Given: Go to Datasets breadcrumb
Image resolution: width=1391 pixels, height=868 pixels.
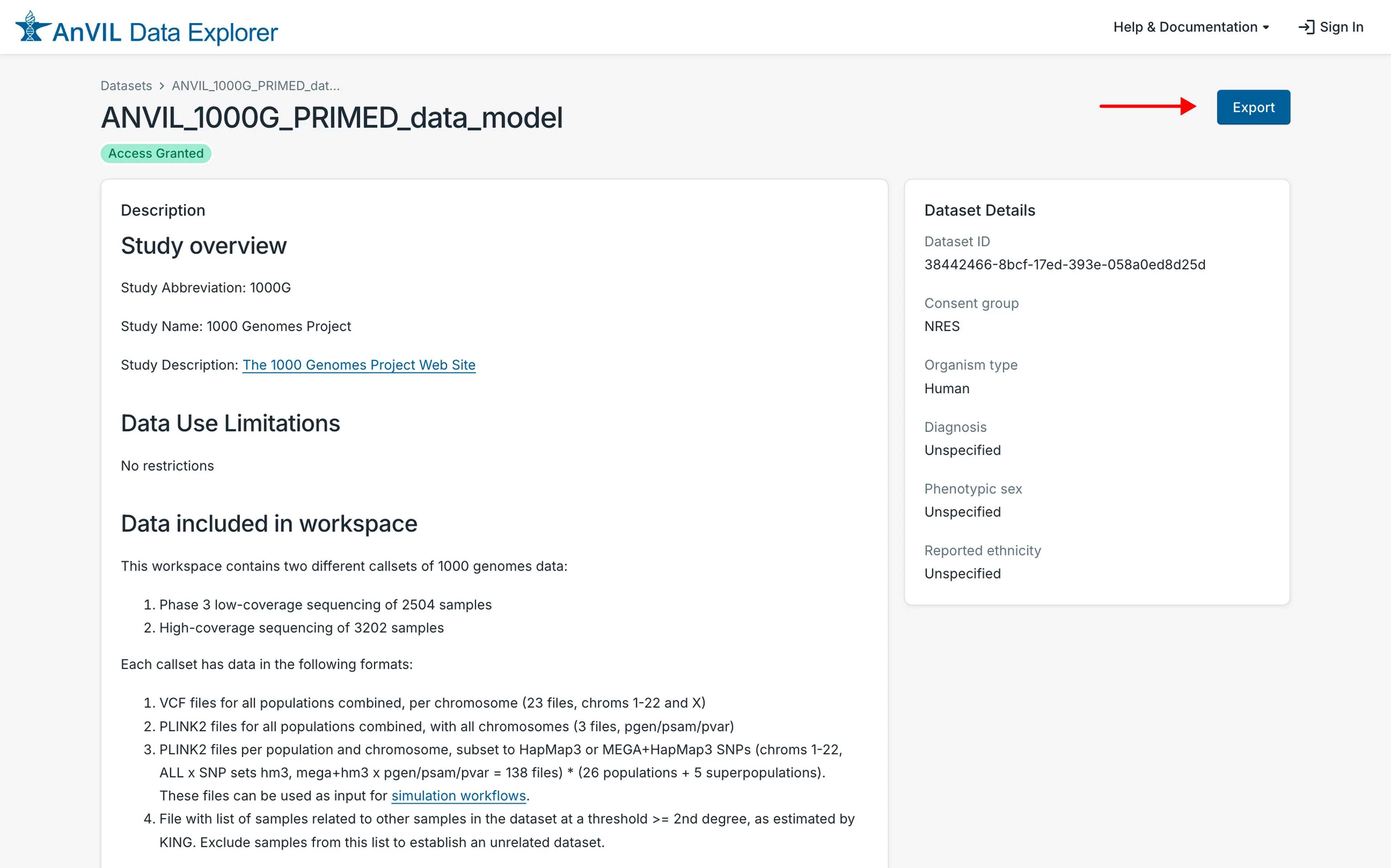Looking at the screenshot, I should click(126, 85).
